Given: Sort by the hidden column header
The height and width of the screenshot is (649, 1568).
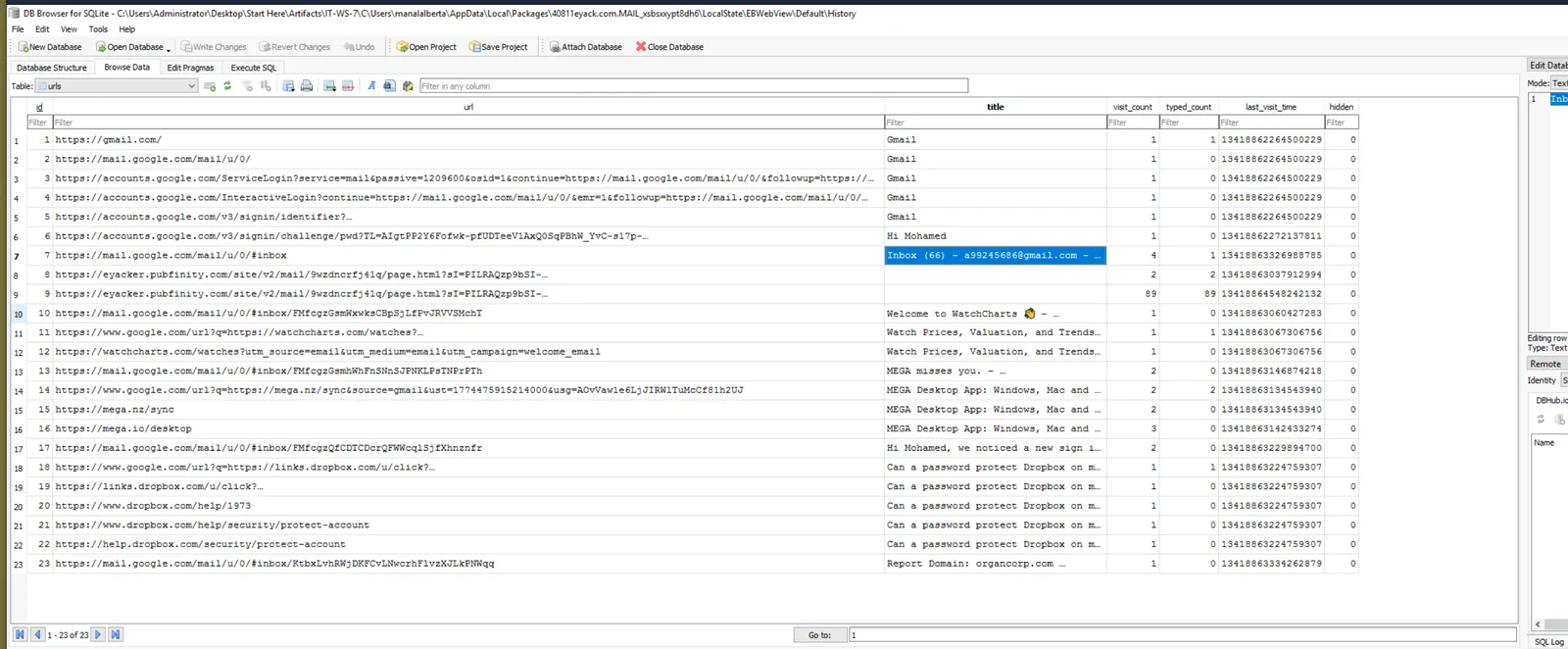Looking at the screenshot, I should [1342, 107].
